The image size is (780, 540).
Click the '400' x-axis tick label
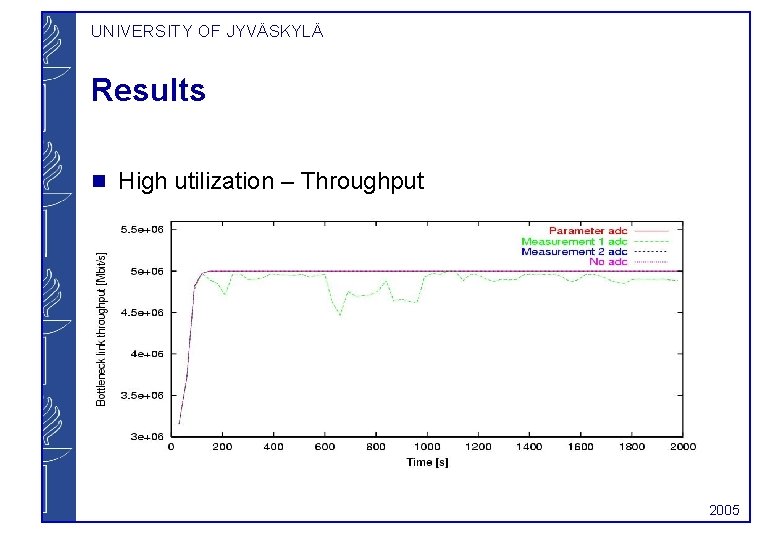274,447
